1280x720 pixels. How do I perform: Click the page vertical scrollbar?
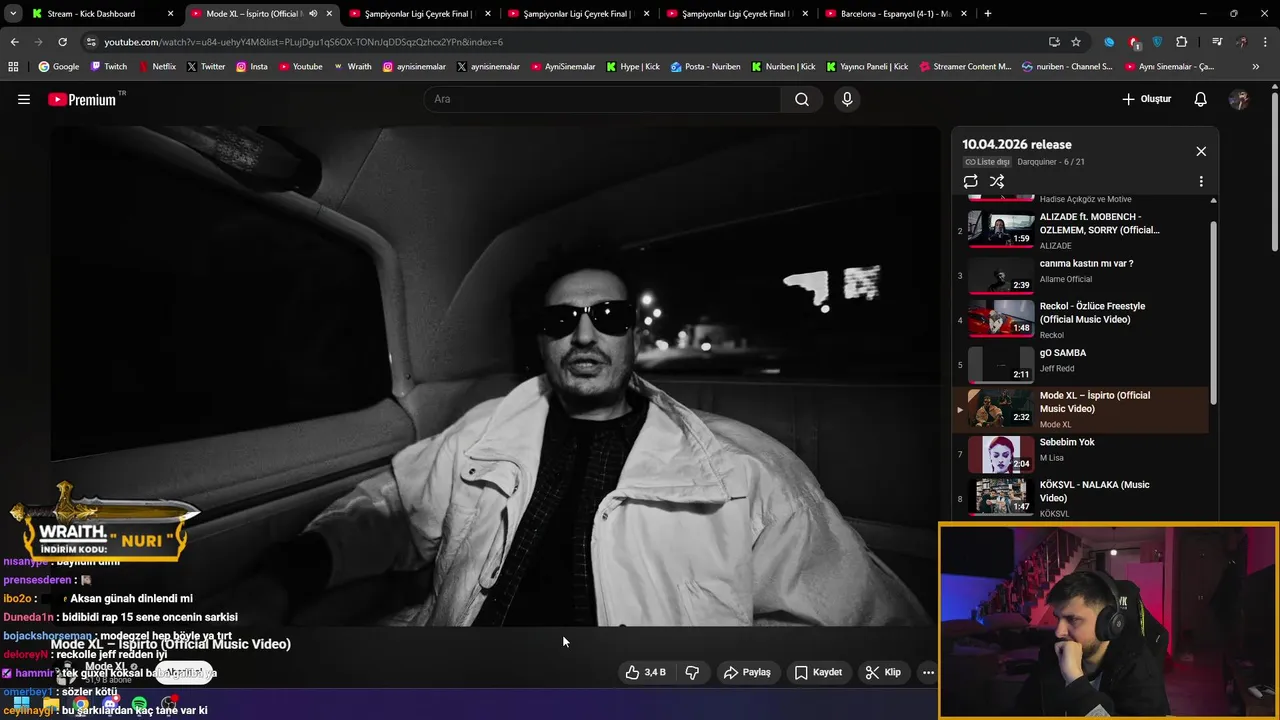click(x=1275, y=170)
